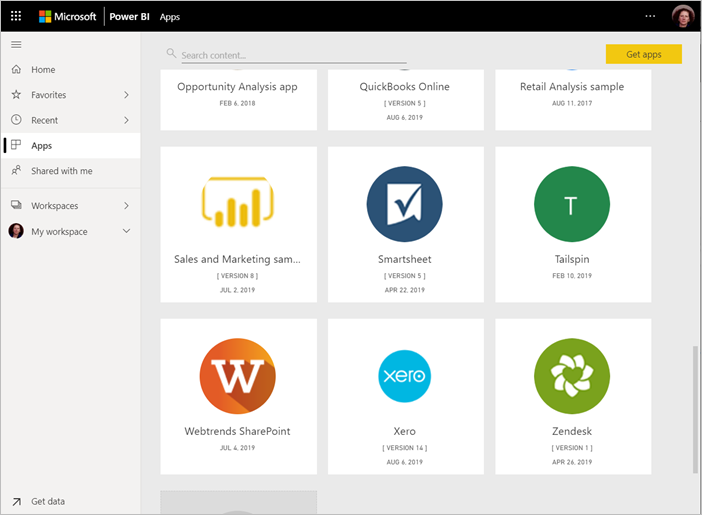
Task: Click the Xero title text
Action: click(405, 431)
